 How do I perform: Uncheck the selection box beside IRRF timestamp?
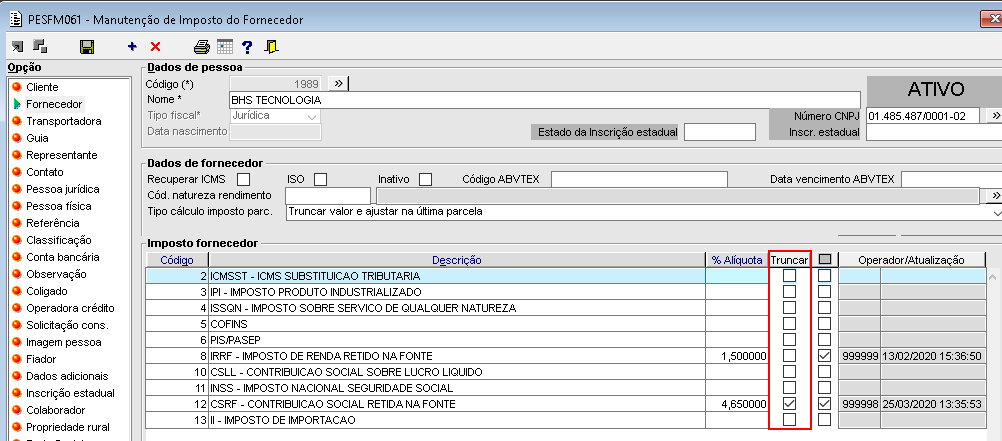824,355
